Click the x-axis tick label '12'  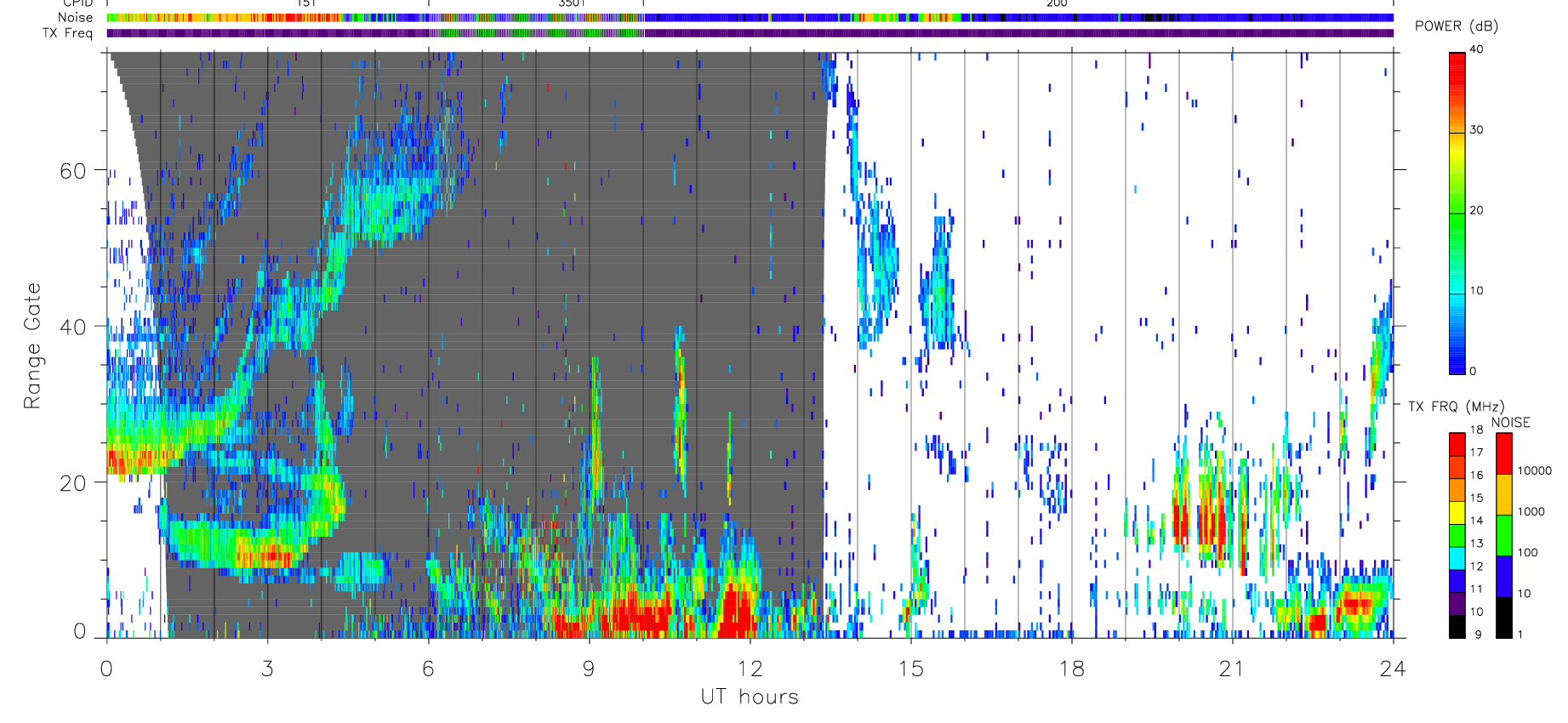click(x=750, y=669)
